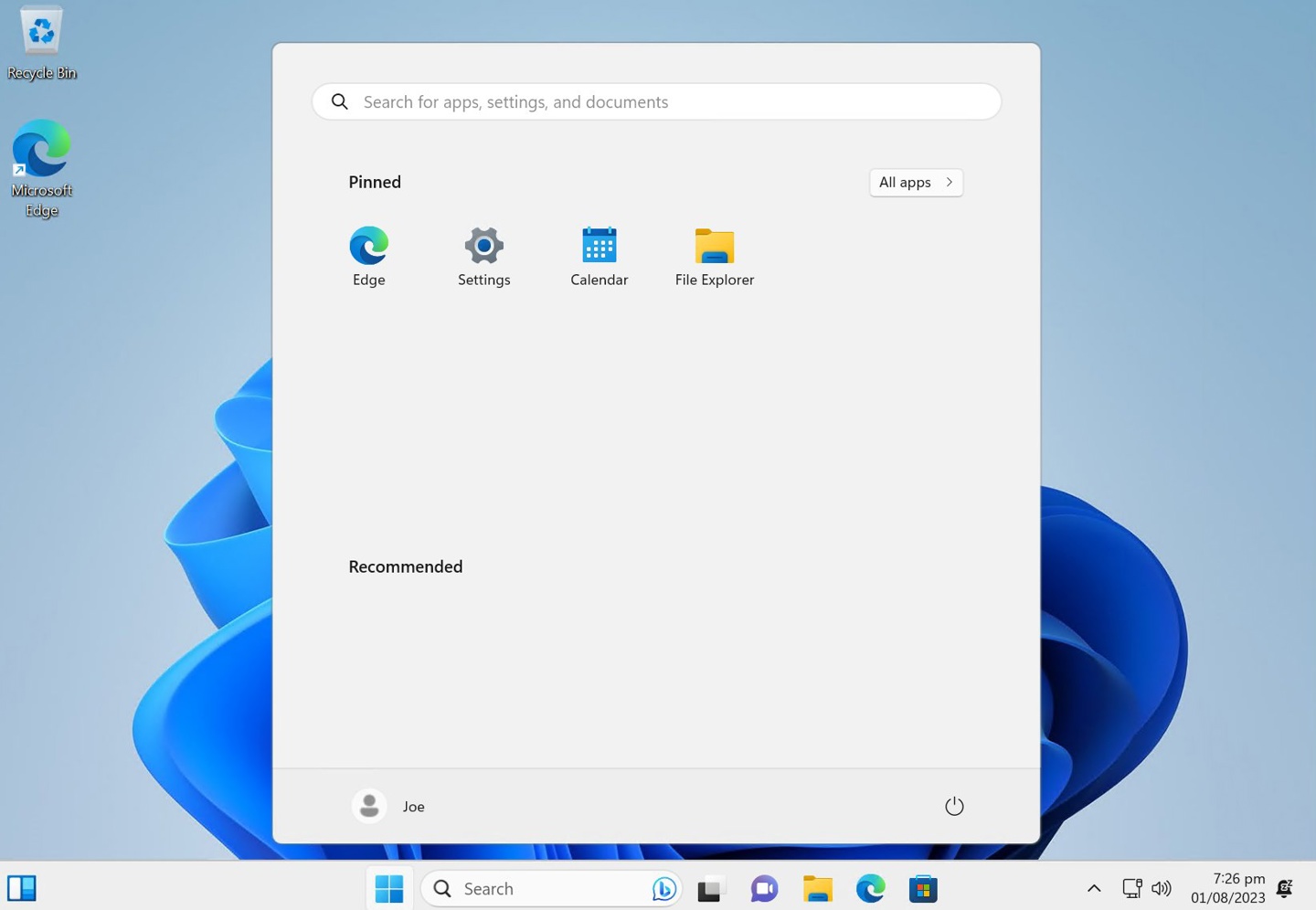1316x910 pixels.
Task: Click the Start button on the taskbar
Action: pos(389,888)
